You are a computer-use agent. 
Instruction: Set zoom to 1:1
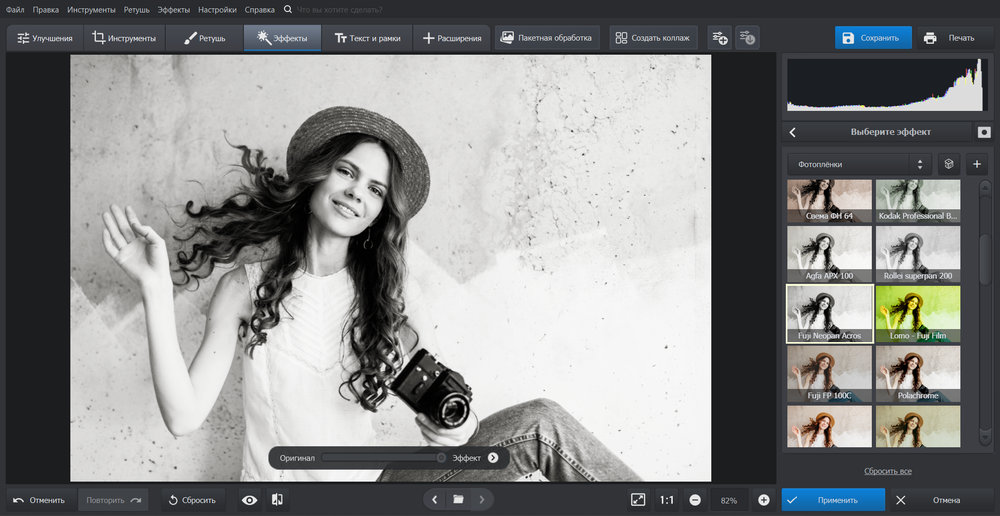coord(666,500)
